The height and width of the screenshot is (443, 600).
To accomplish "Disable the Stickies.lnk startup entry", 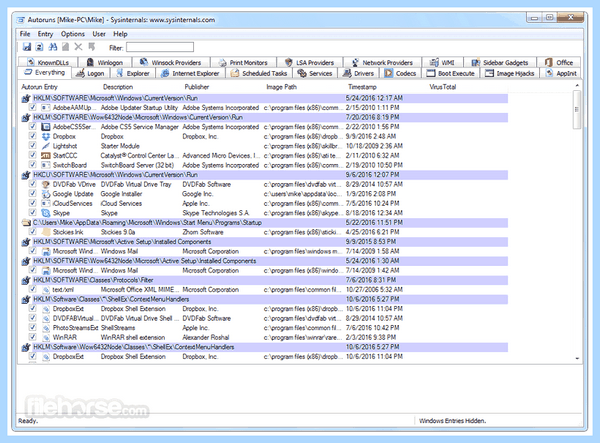I will point(33,231).
